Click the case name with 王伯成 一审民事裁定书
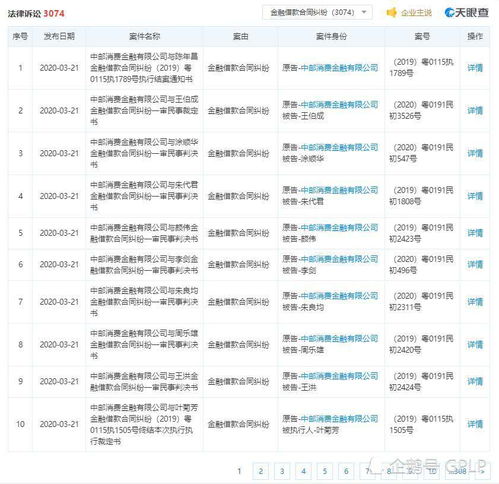 144,110
